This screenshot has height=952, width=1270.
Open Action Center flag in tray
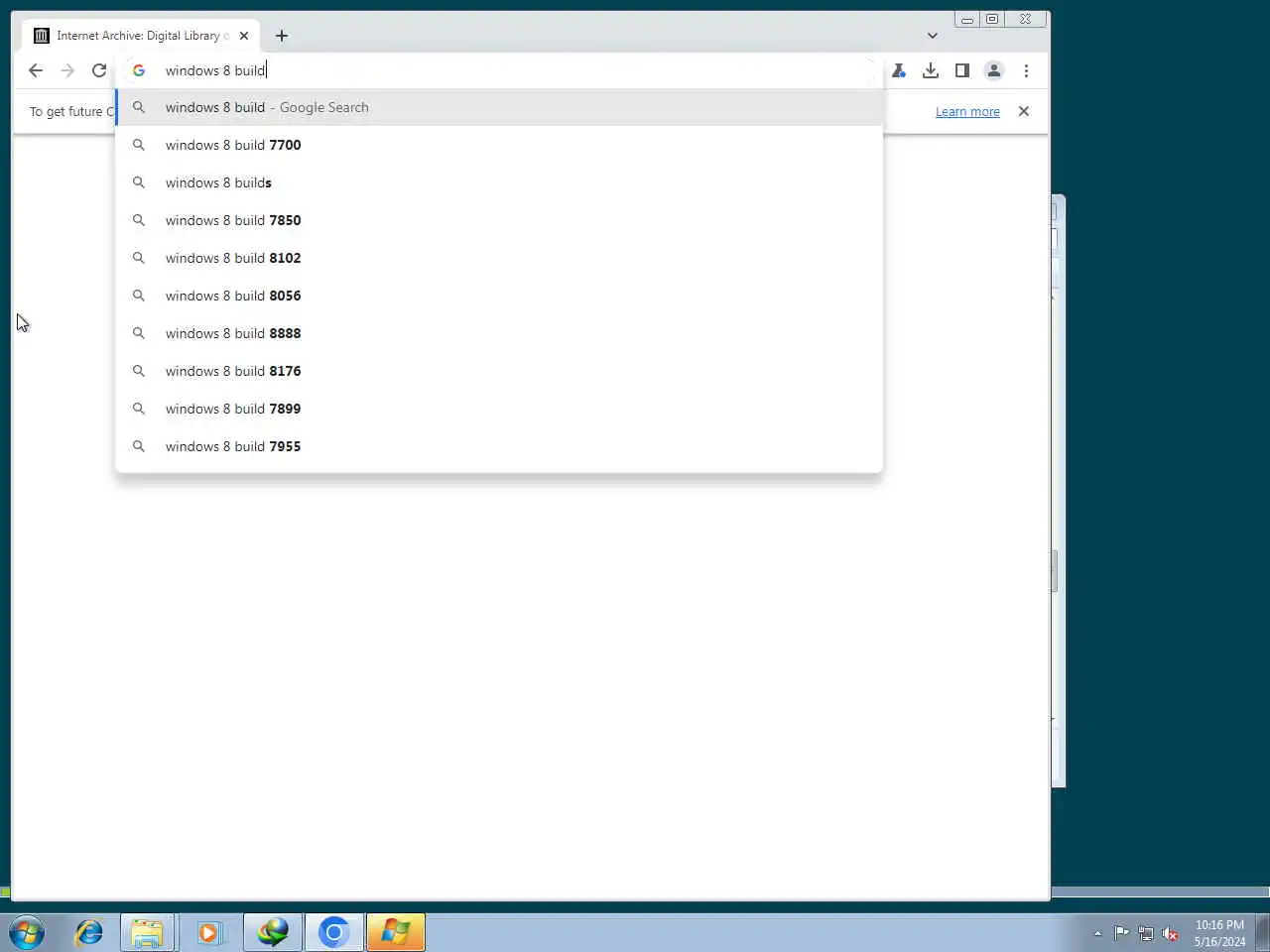1121,933
